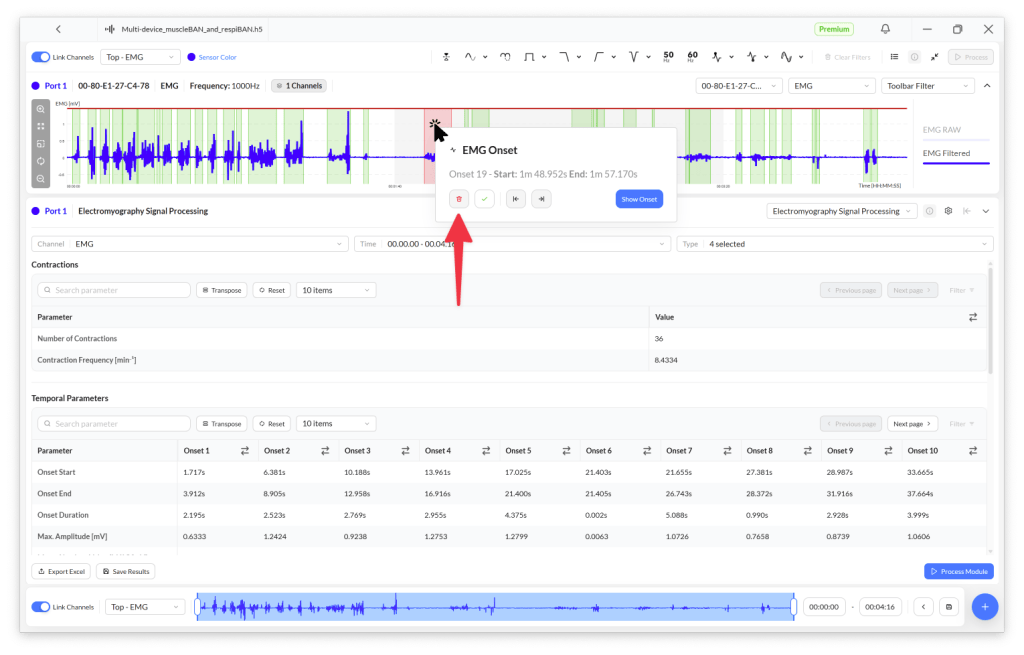Open the Type 4 selected dropdown
1024x655 pixels.
(835, 244)
